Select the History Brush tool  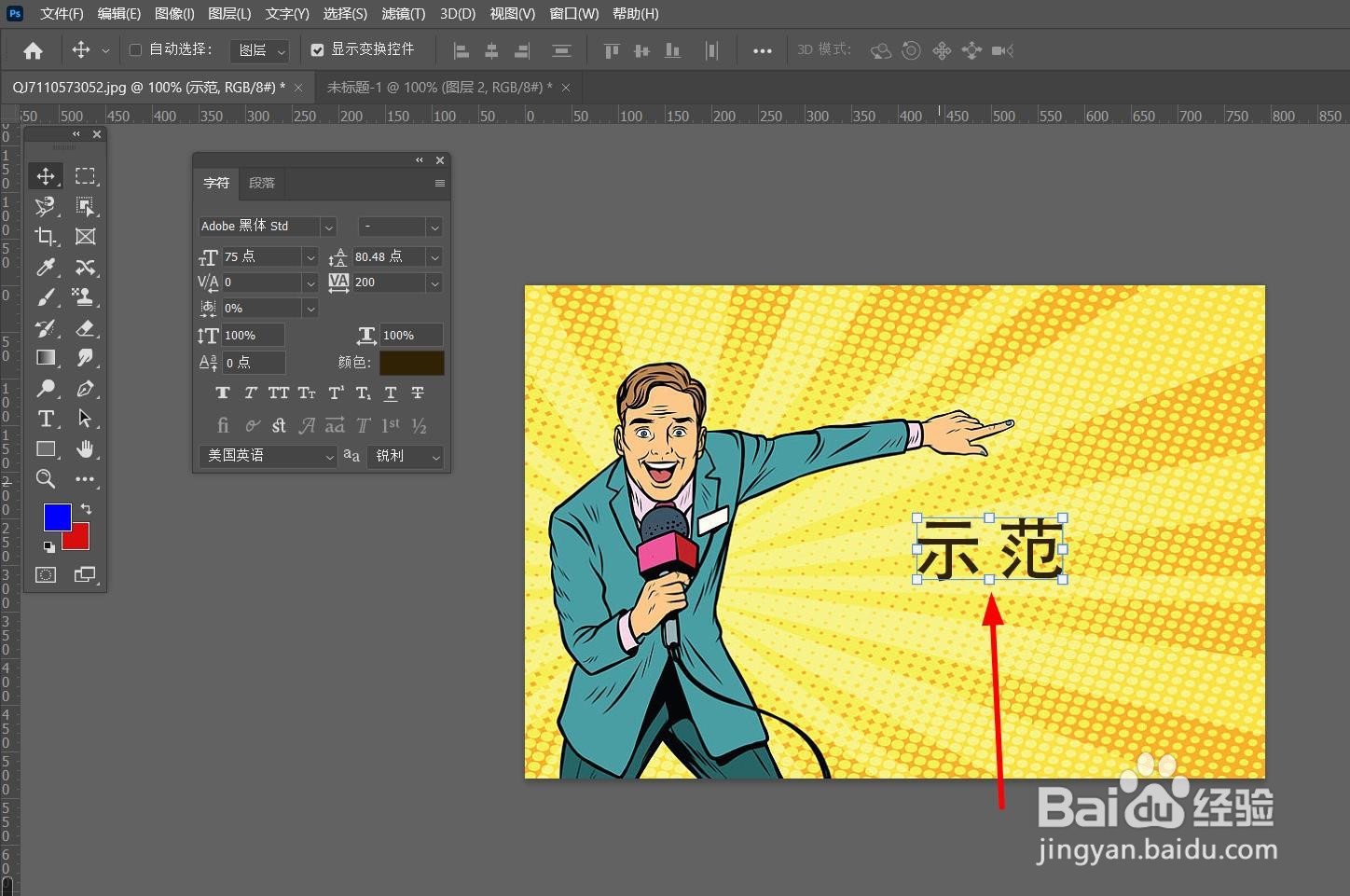click(x=46, y=328)
